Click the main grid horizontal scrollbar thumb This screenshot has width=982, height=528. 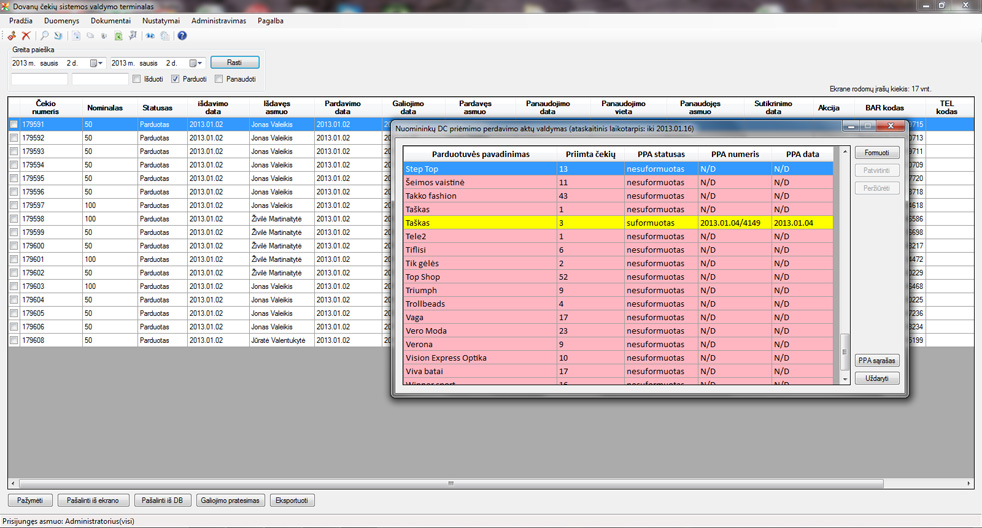pos(451,484)
